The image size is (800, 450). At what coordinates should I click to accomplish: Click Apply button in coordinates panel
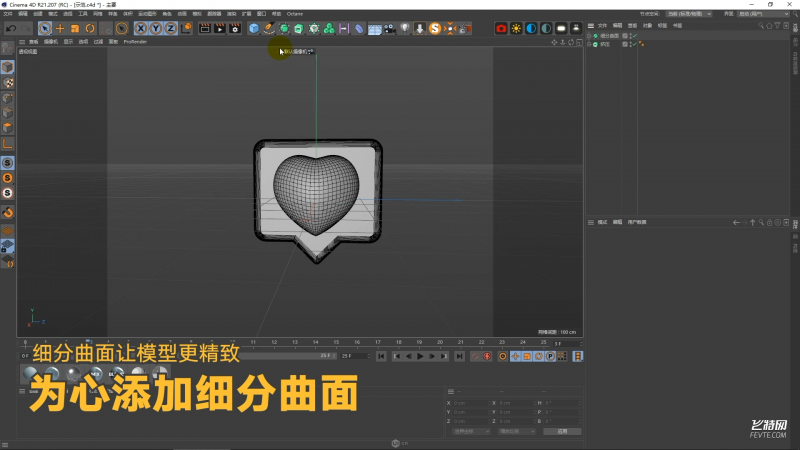[x=562, y=431]
